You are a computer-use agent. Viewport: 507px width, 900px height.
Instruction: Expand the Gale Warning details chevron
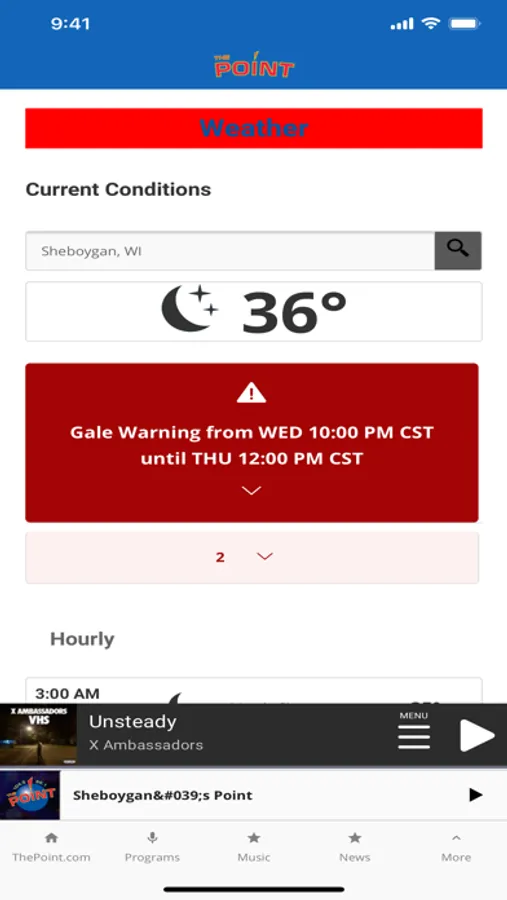[251, 490]
